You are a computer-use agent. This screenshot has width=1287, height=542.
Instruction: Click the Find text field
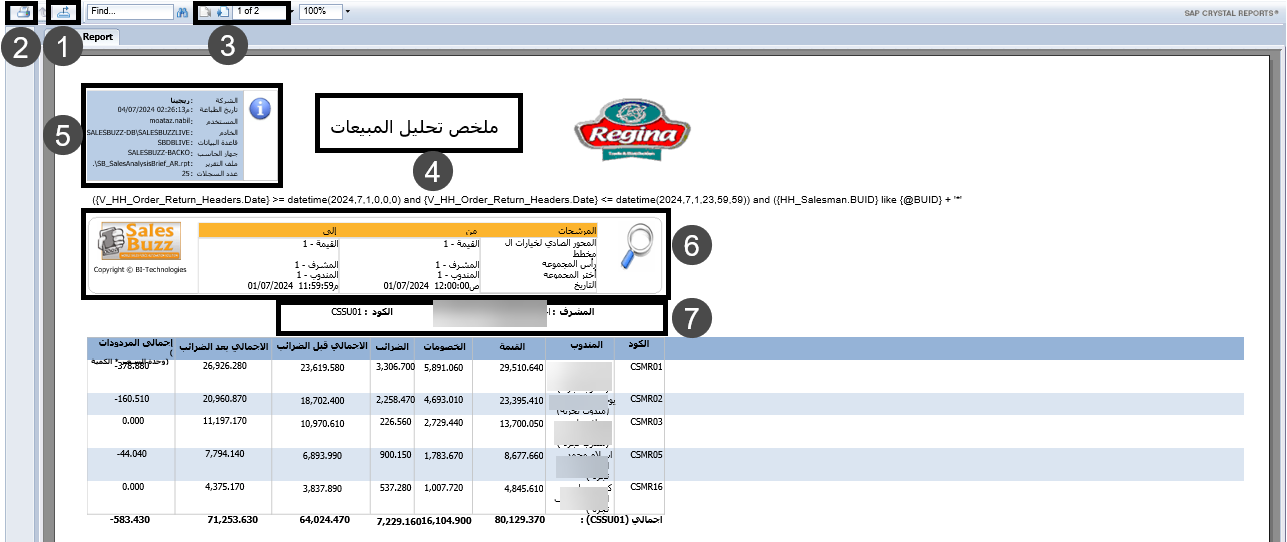(x=128, y=11)
